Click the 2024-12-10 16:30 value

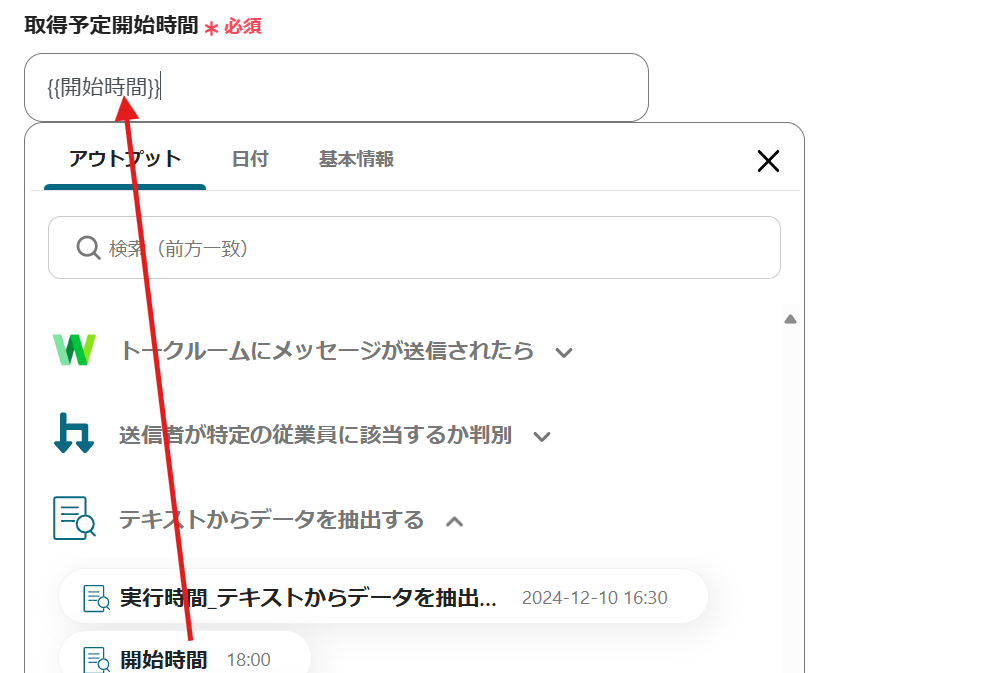(594, 598)
